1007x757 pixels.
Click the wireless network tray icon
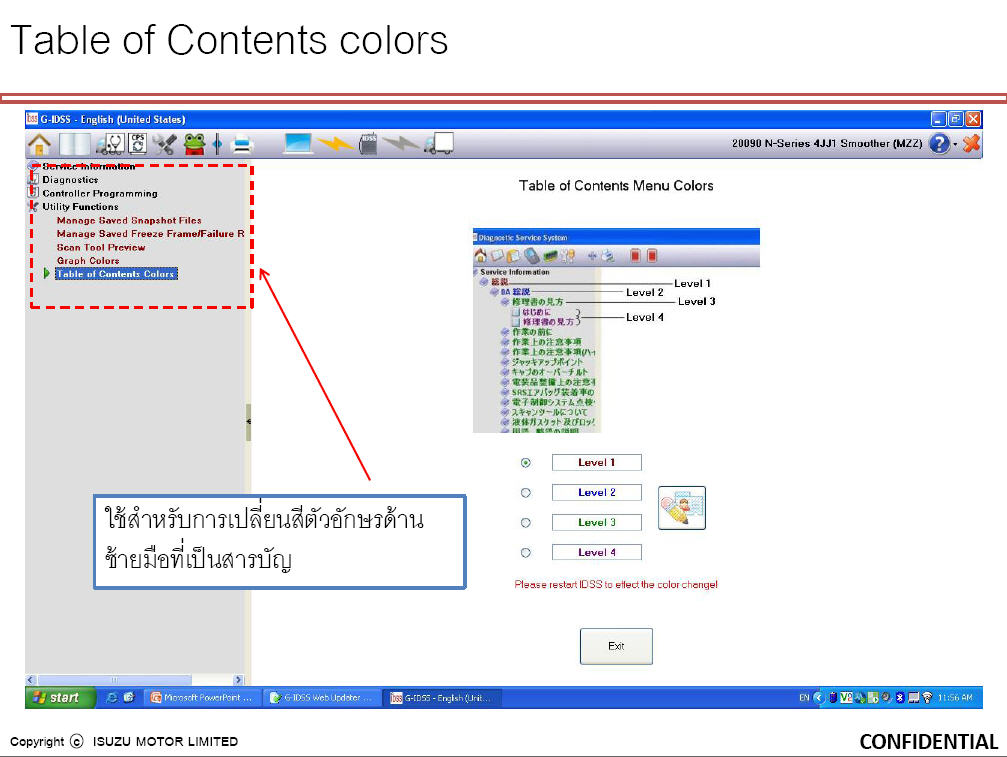[x=927, y=697]
